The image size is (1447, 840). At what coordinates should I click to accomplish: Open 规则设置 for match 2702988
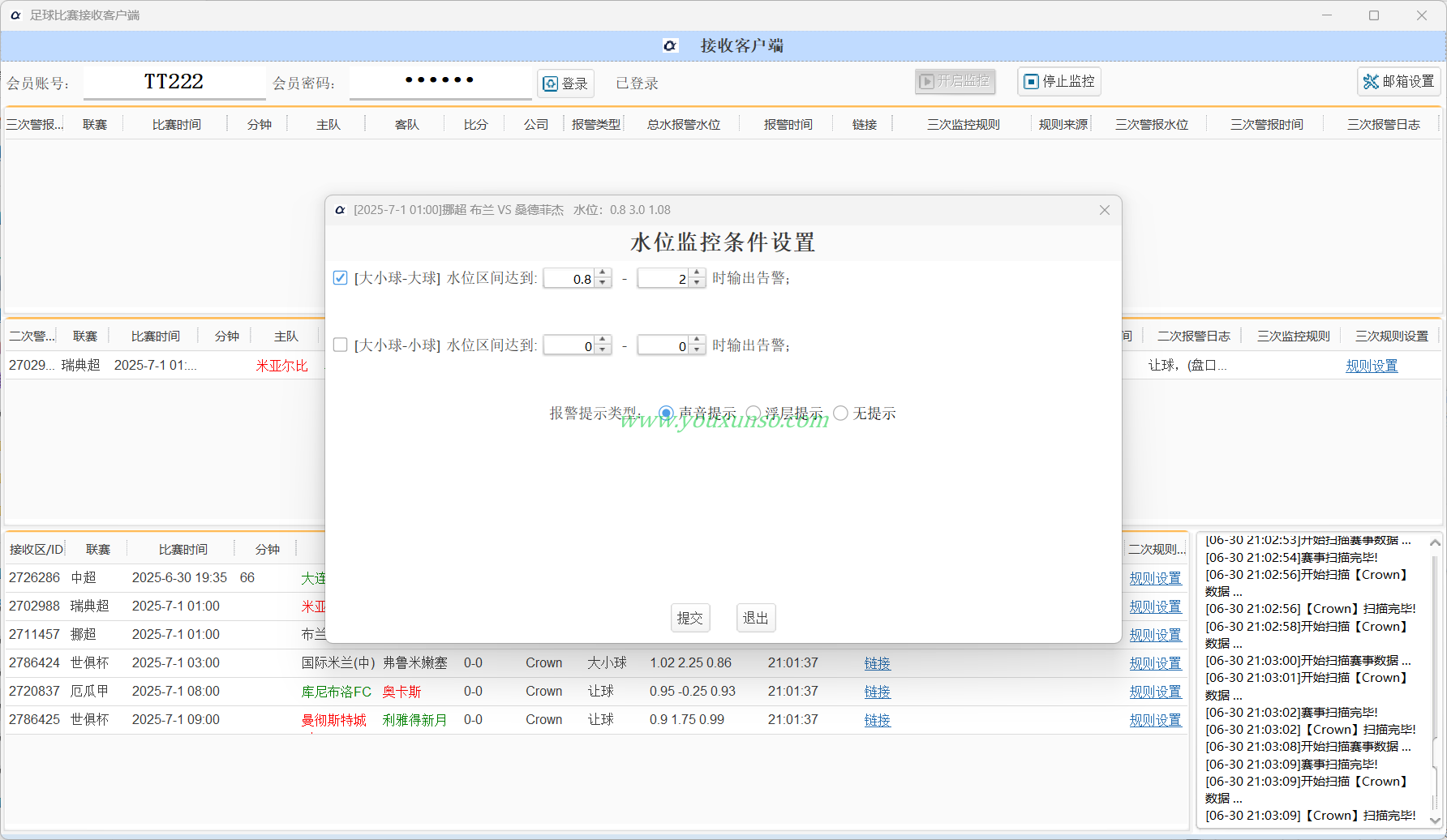[1156, 606]
